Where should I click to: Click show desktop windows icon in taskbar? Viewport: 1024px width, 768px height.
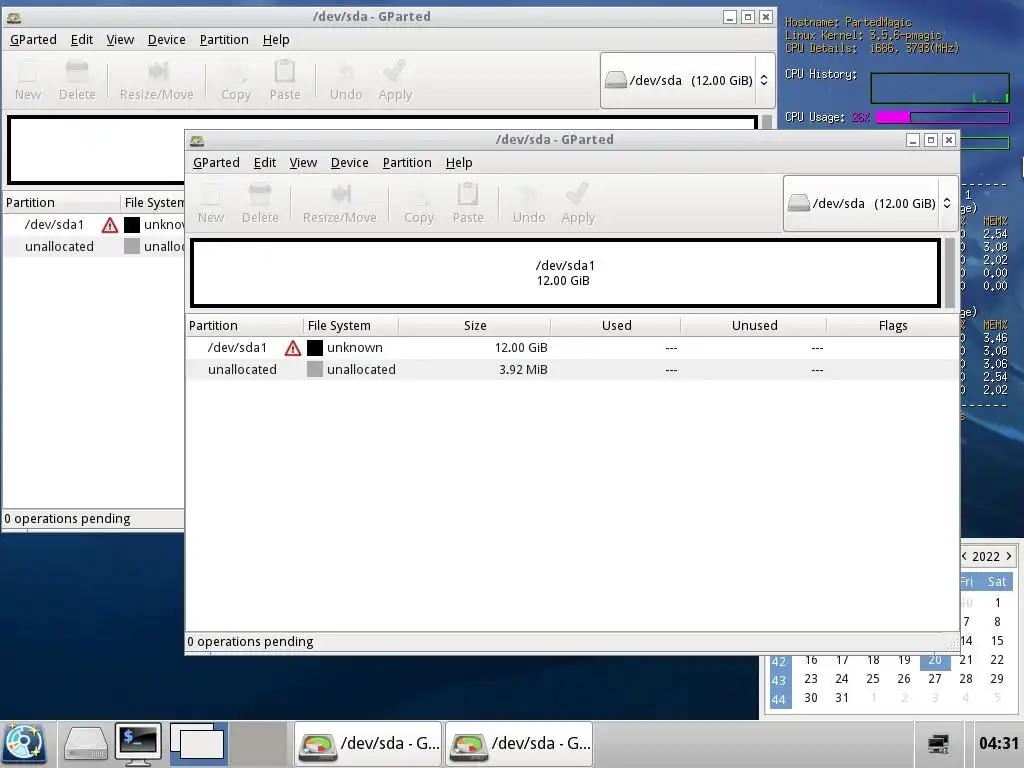[x=199, y=744]
